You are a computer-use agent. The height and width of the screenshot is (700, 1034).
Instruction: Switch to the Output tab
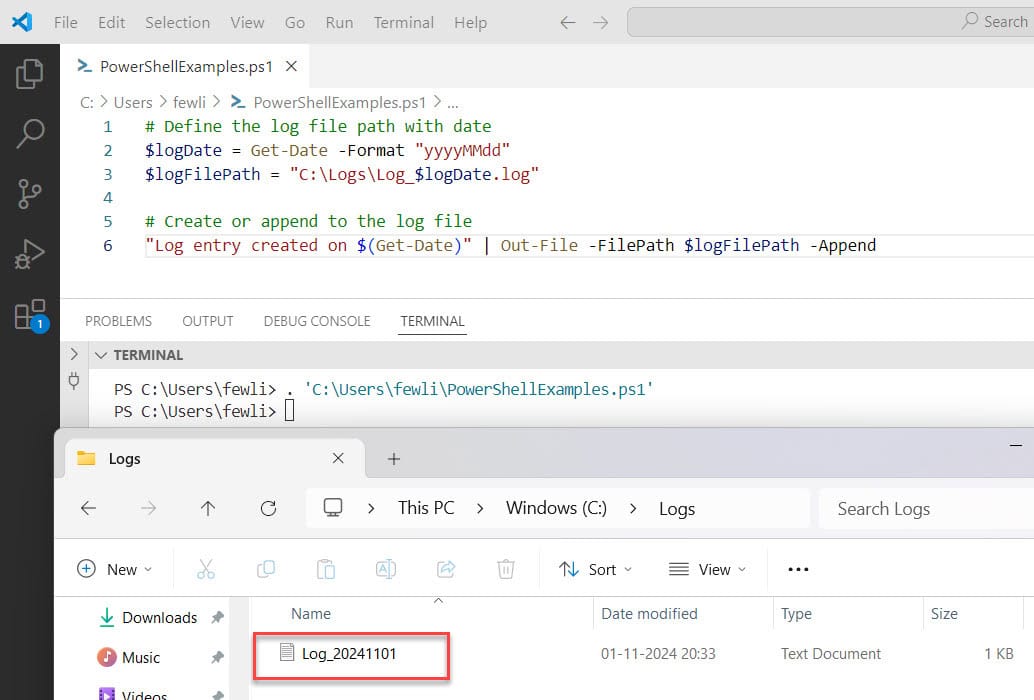(x=207, y=321)
